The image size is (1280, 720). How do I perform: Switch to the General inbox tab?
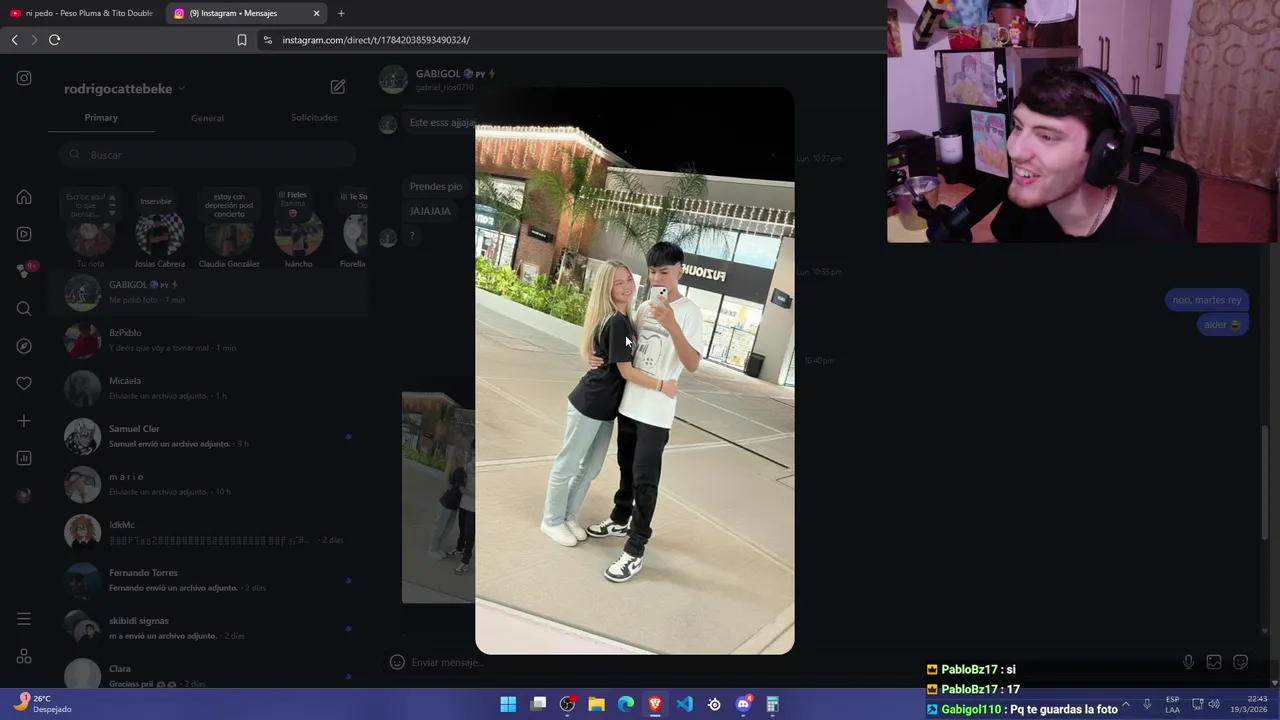pos(207,118)
